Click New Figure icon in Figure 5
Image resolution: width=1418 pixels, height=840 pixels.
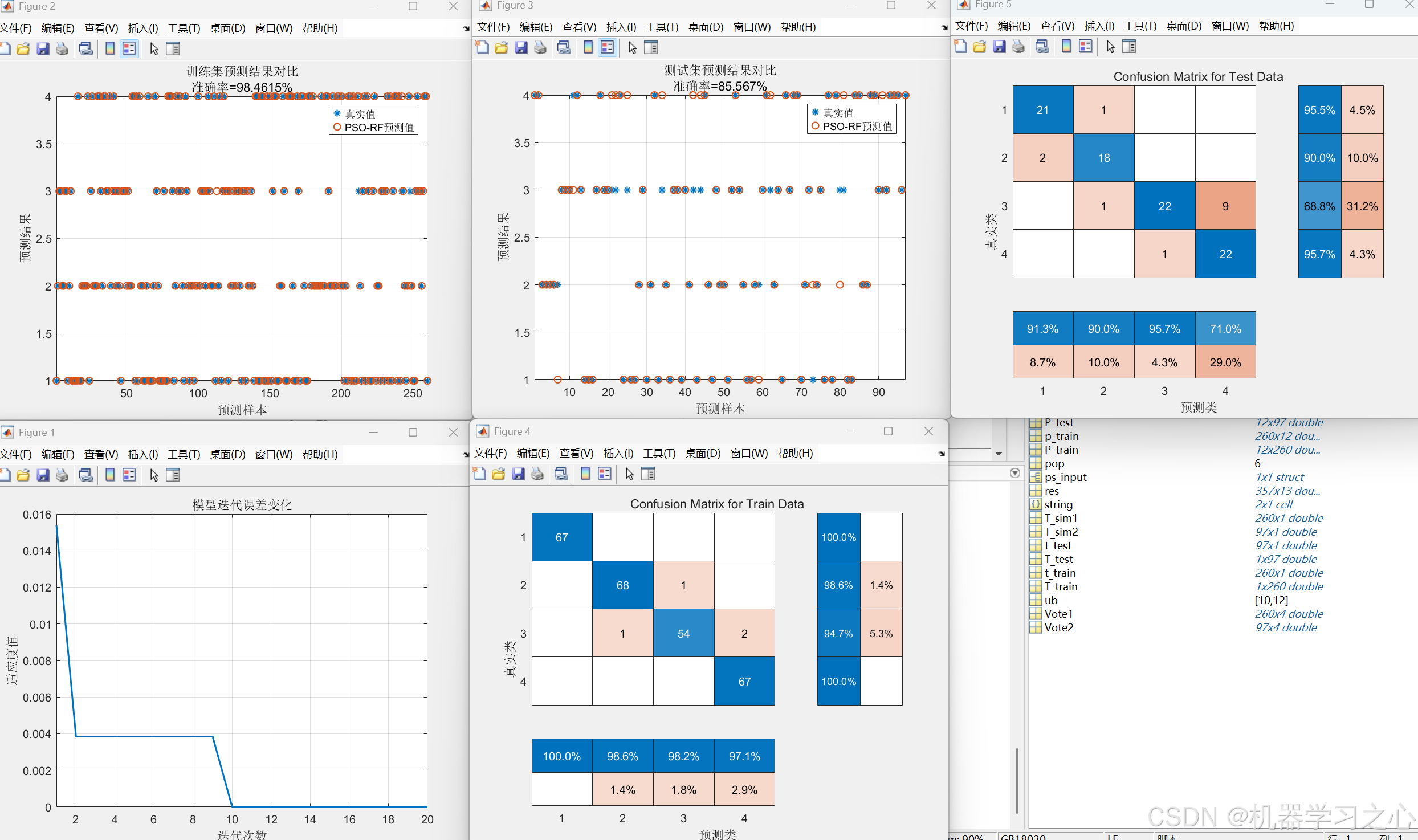tap(960, 47)
